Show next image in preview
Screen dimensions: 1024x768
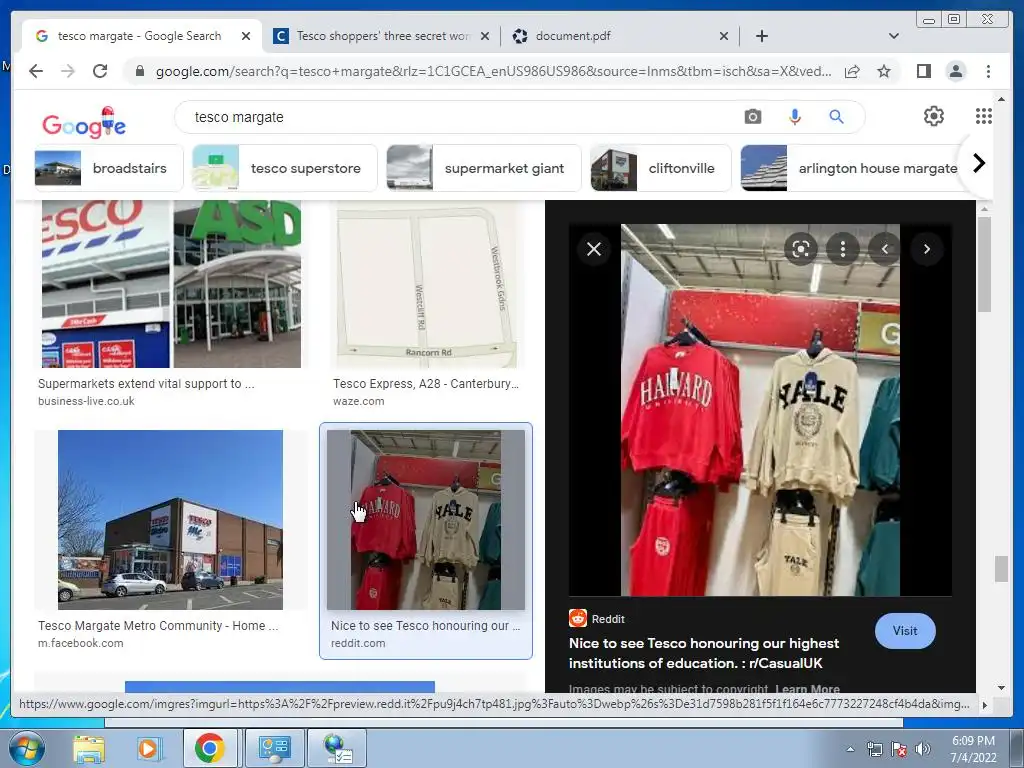[927, 249]
